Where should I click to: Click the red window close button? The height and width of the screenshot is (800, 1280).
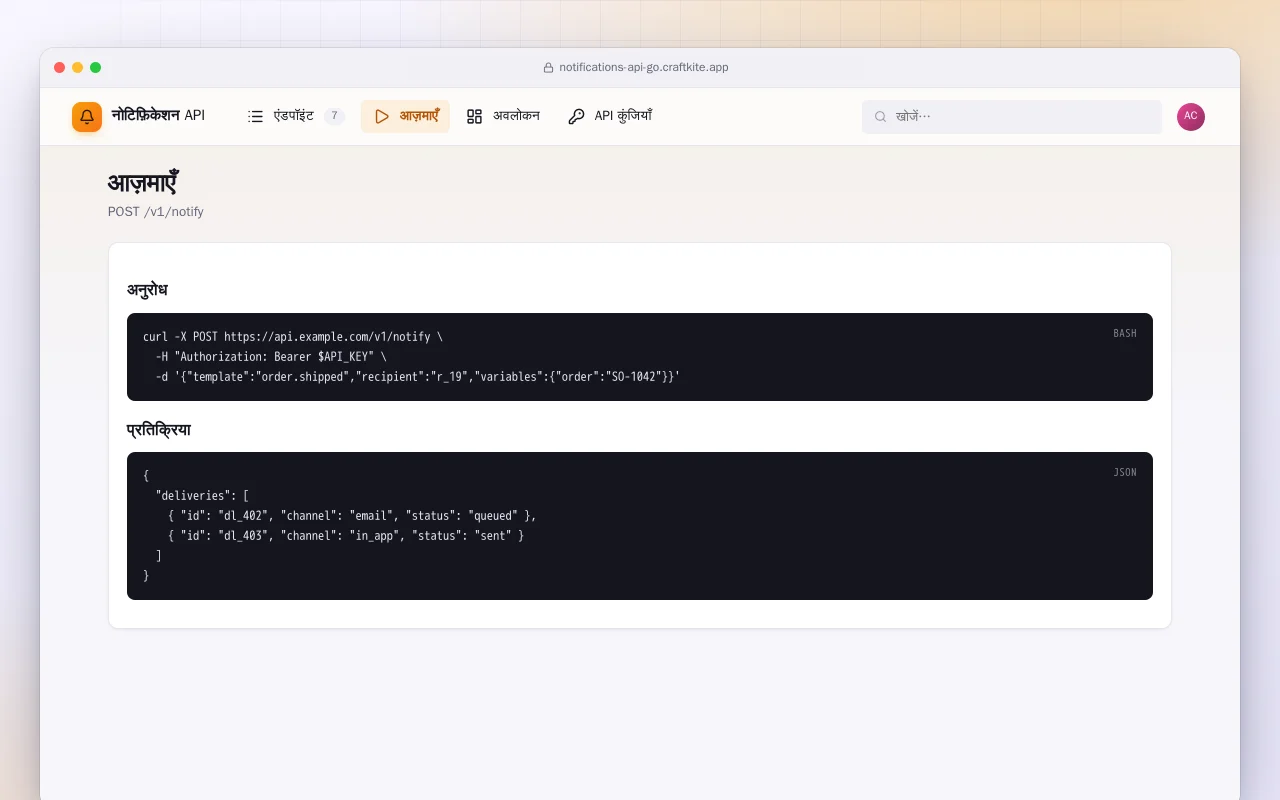(x=60, y=68)
